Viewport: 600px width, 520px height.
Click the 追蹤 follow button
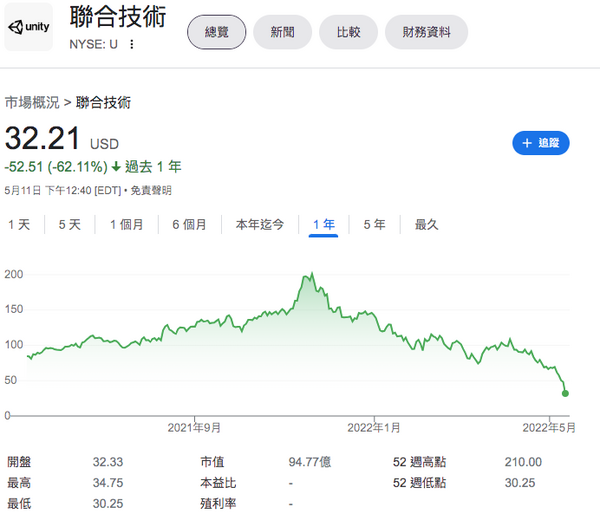(x=541, y=143)
